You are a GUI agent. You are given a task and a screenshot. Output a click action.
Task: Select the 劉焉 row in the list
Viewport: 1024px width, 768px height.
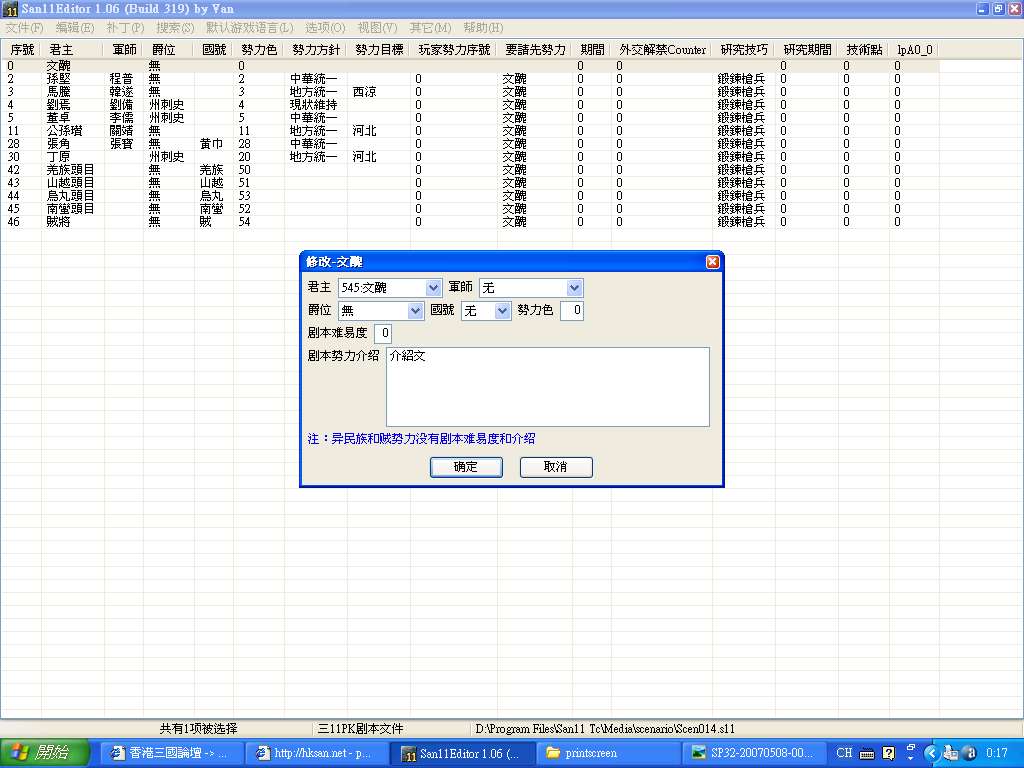click(470, 104)
